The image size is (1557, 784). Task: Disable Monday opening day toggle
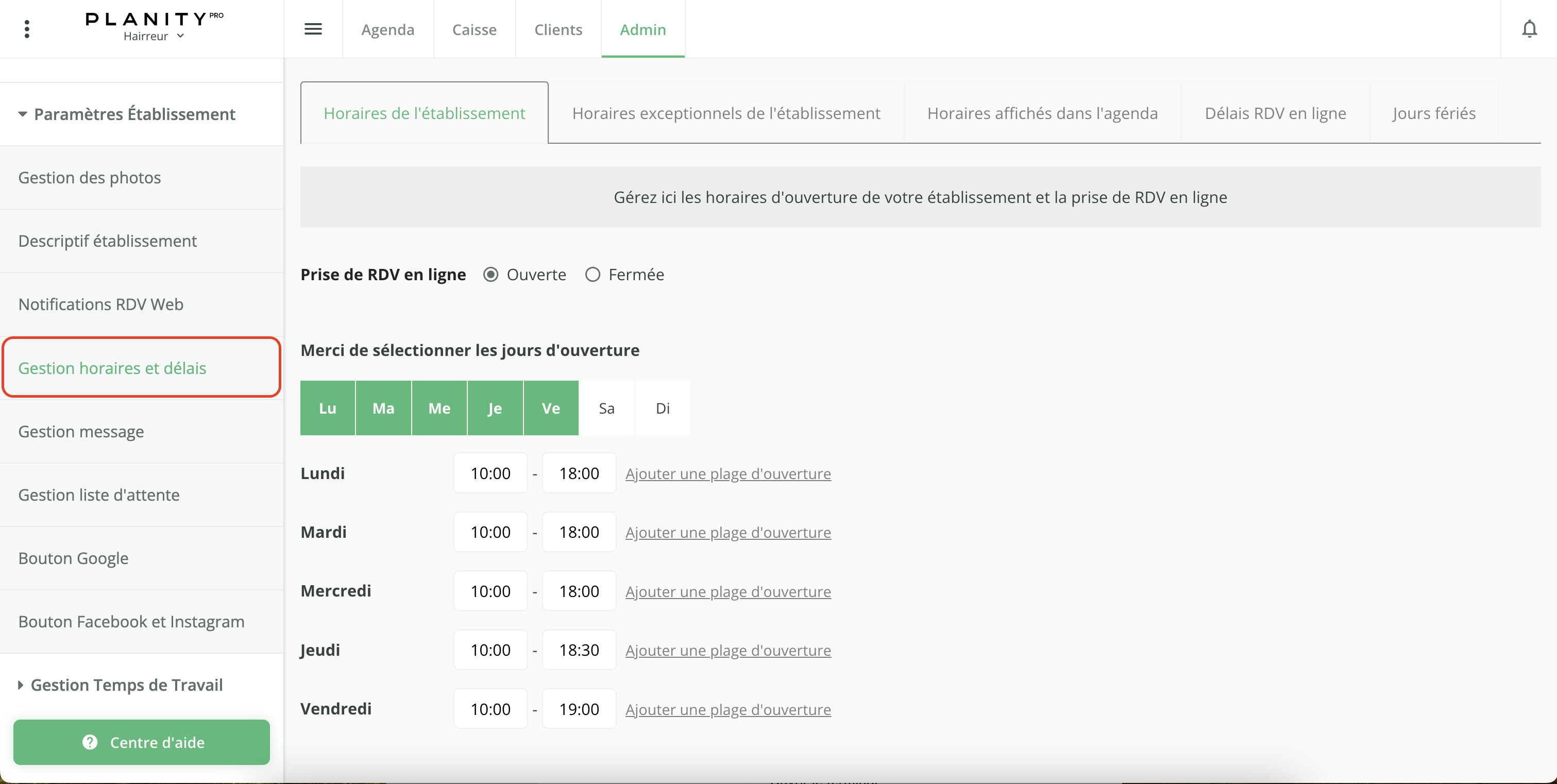pyautogui.click(x=328, y=408)
